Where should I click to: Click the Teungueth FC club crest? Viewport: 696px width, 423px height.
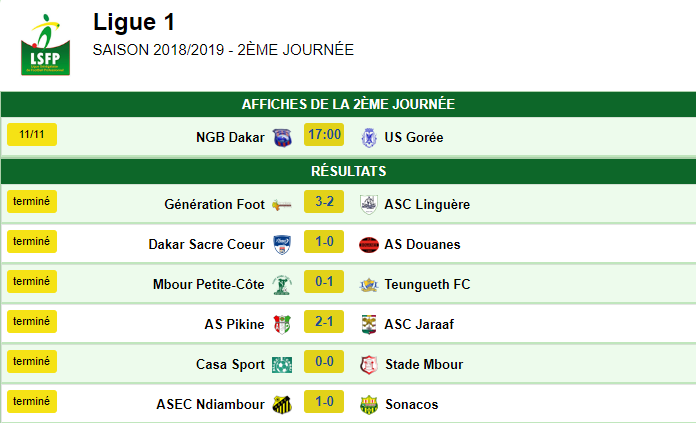tap(369, 285)
